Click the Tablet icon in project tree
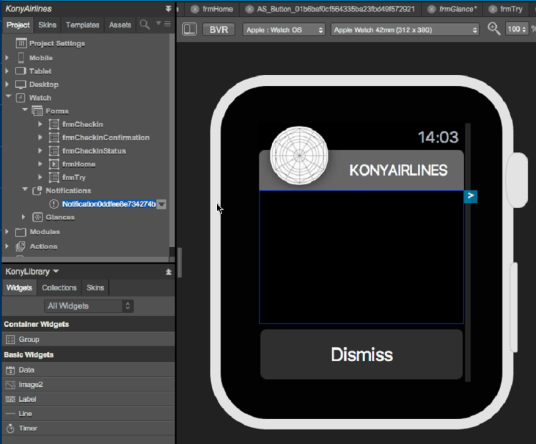 pyautogui.click(x=21, y=71)
